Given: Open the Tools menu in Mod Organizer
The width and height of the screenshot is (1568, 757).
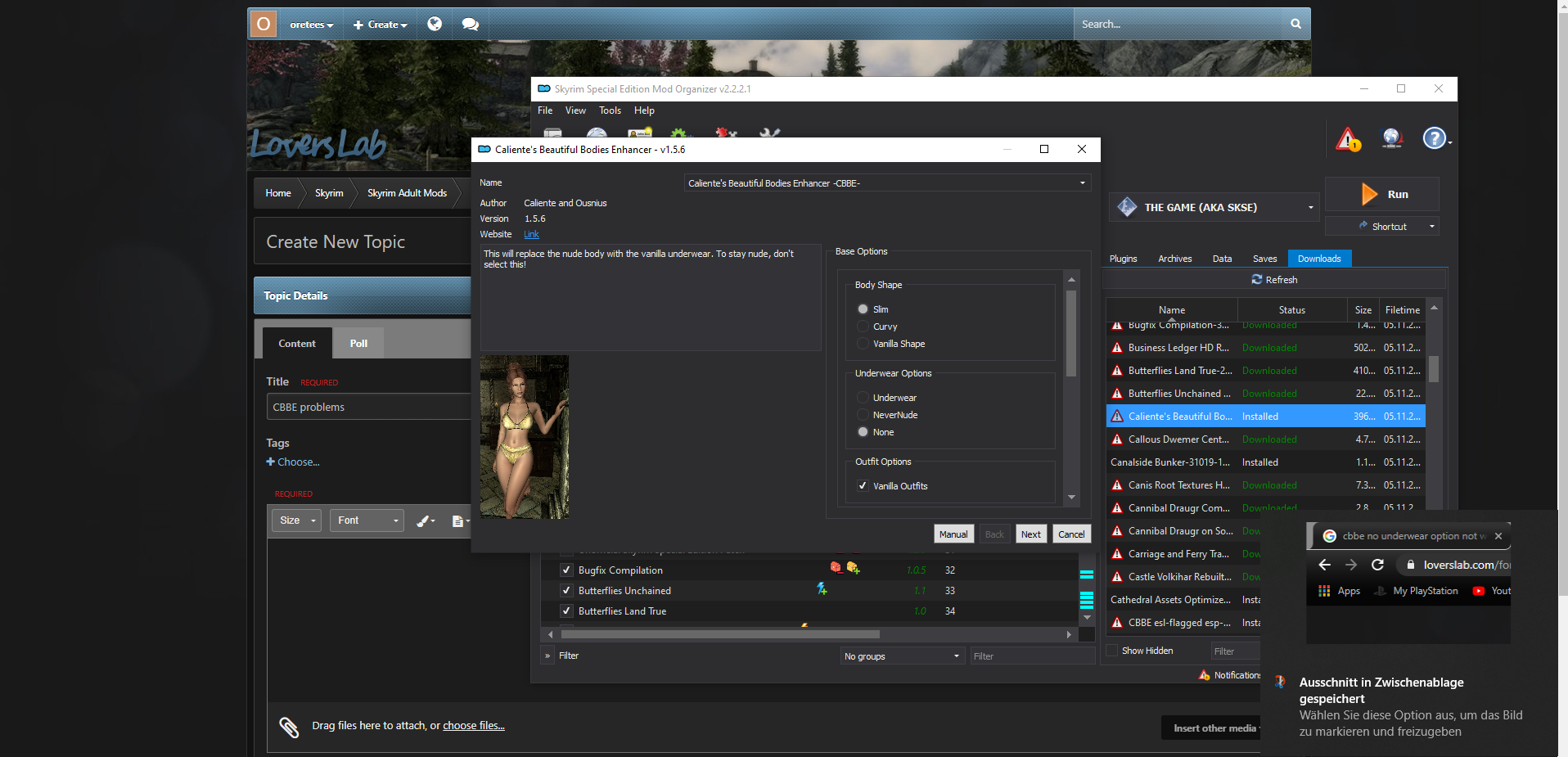Looking at the screenshot, I should 610,110.
